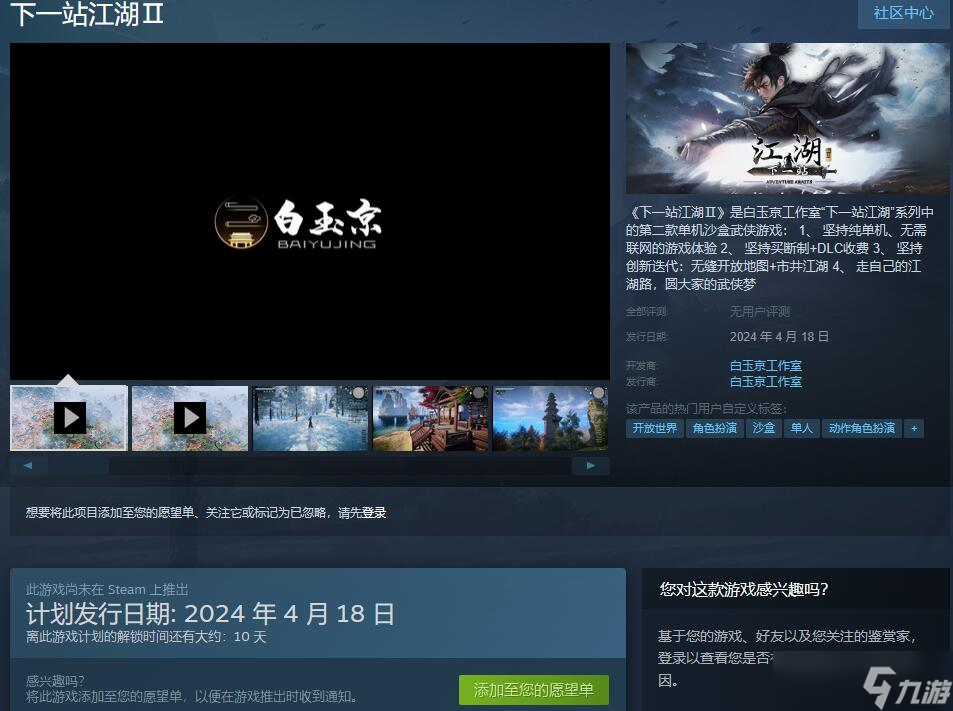Click the left arrow of thumbnail strip
This screenshot has height=711, width=953.
coord(28,465)
